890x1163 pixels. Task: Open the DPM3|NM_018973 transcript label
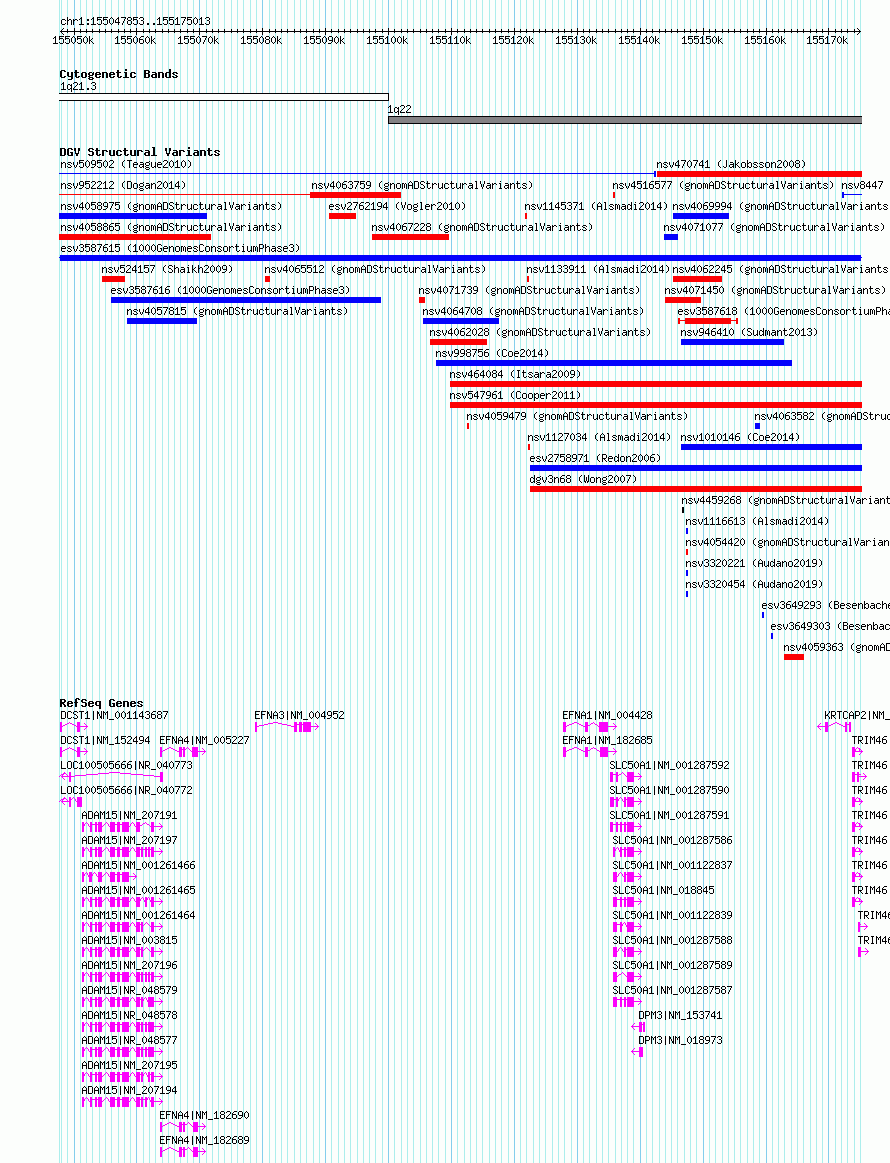click(680, 1040)
